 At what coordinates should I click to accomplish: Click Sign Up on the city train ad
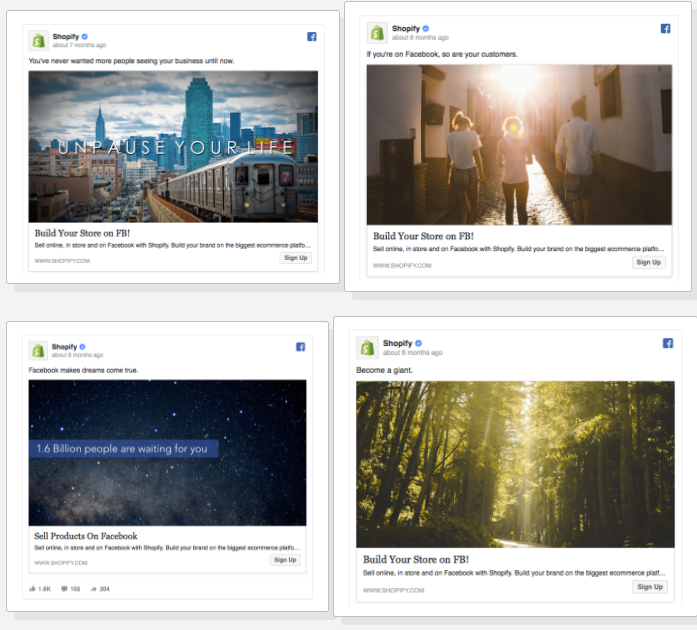(x=296, y=258)
